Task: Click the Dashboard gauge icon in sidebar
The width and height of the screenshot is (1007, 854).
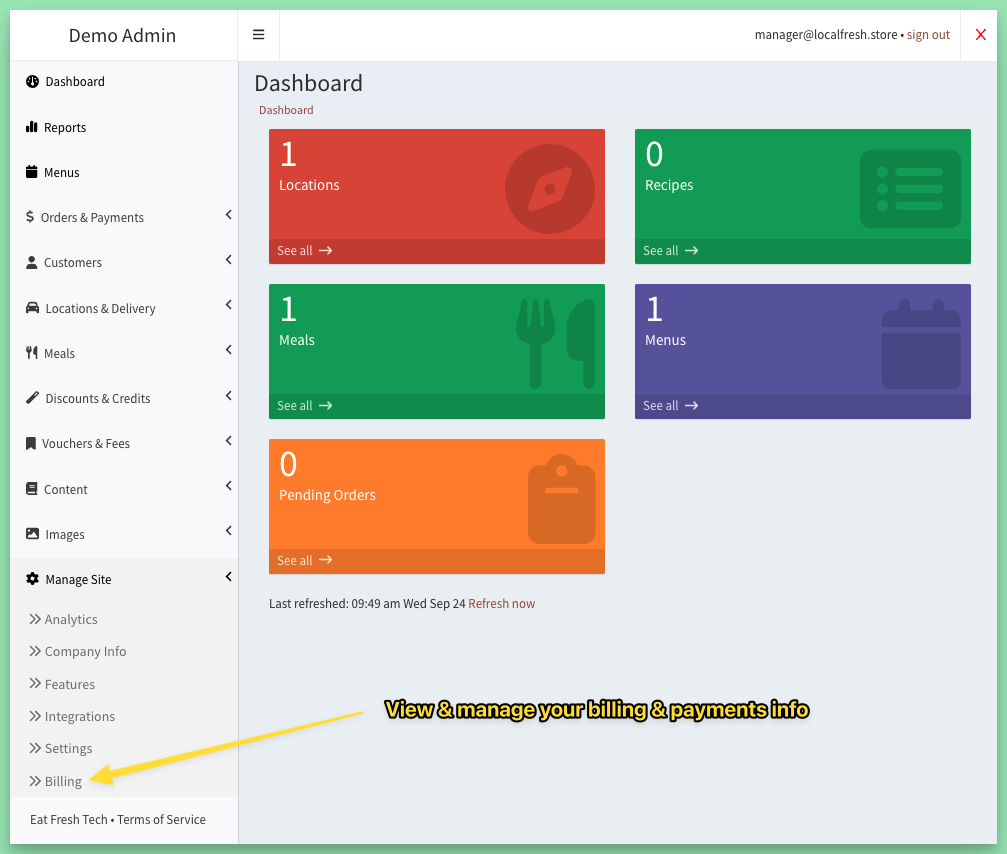Action: tap(32, 82)
